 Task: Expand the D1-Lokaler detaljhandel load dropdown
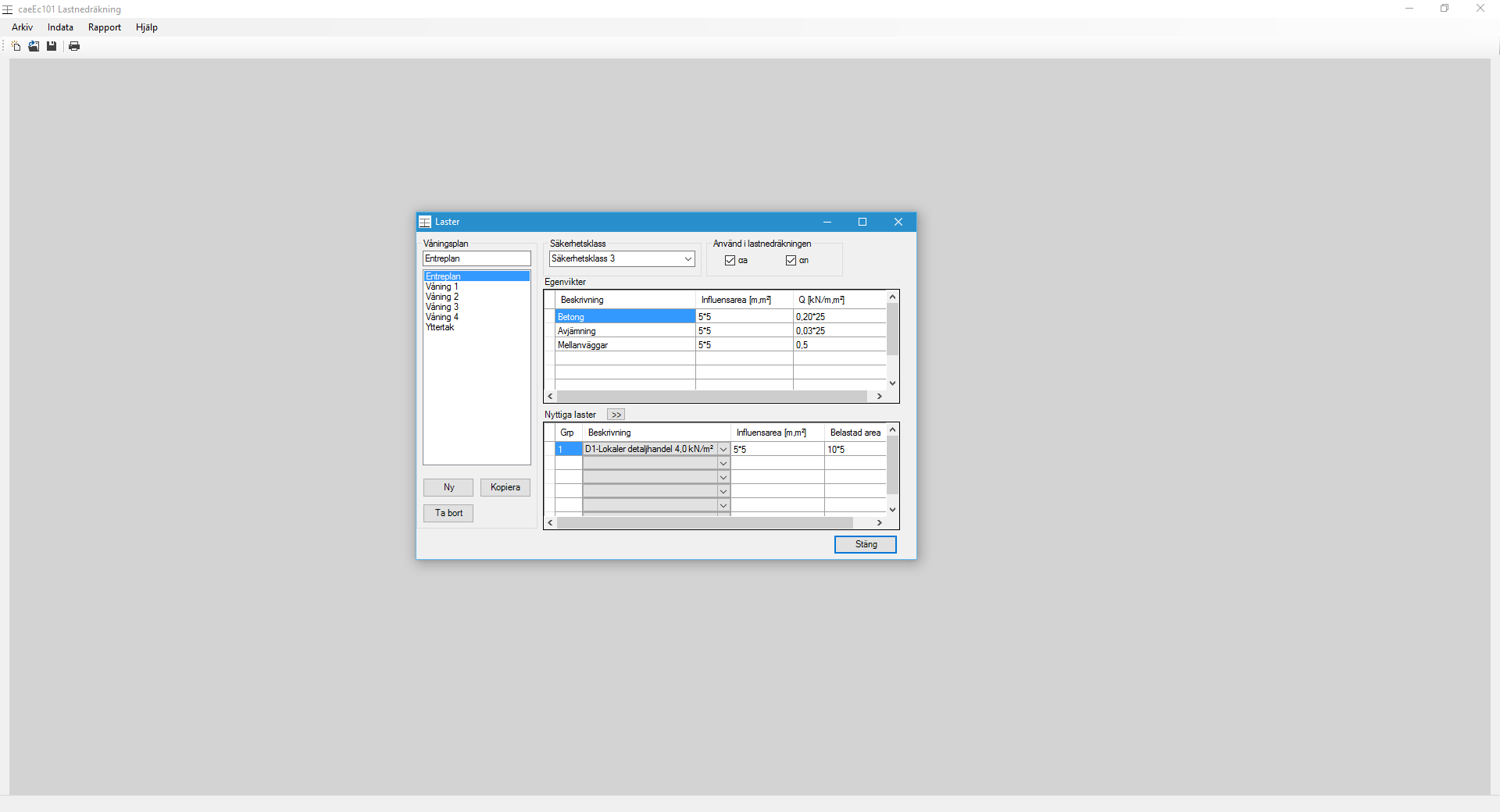pos(723,449)
